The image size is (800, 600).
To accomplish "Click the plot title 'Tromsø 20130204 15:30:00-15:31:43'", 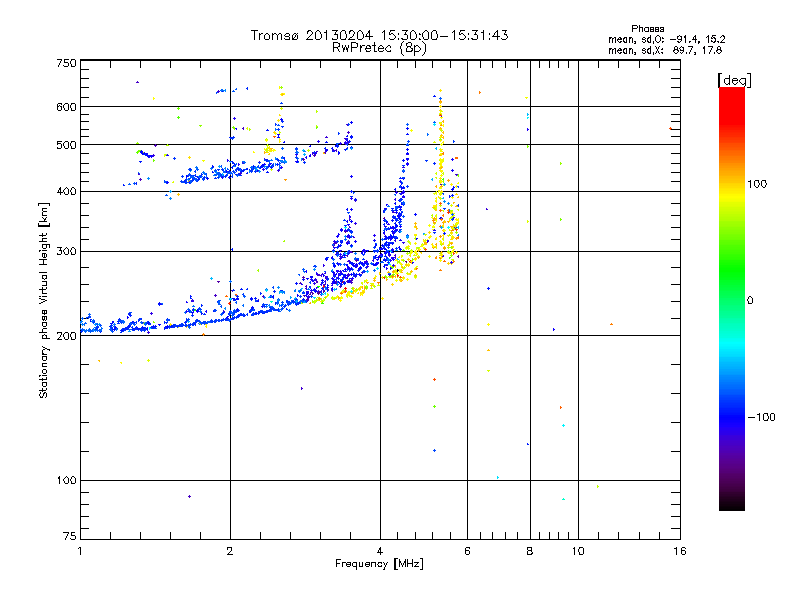I will (379, 35).
